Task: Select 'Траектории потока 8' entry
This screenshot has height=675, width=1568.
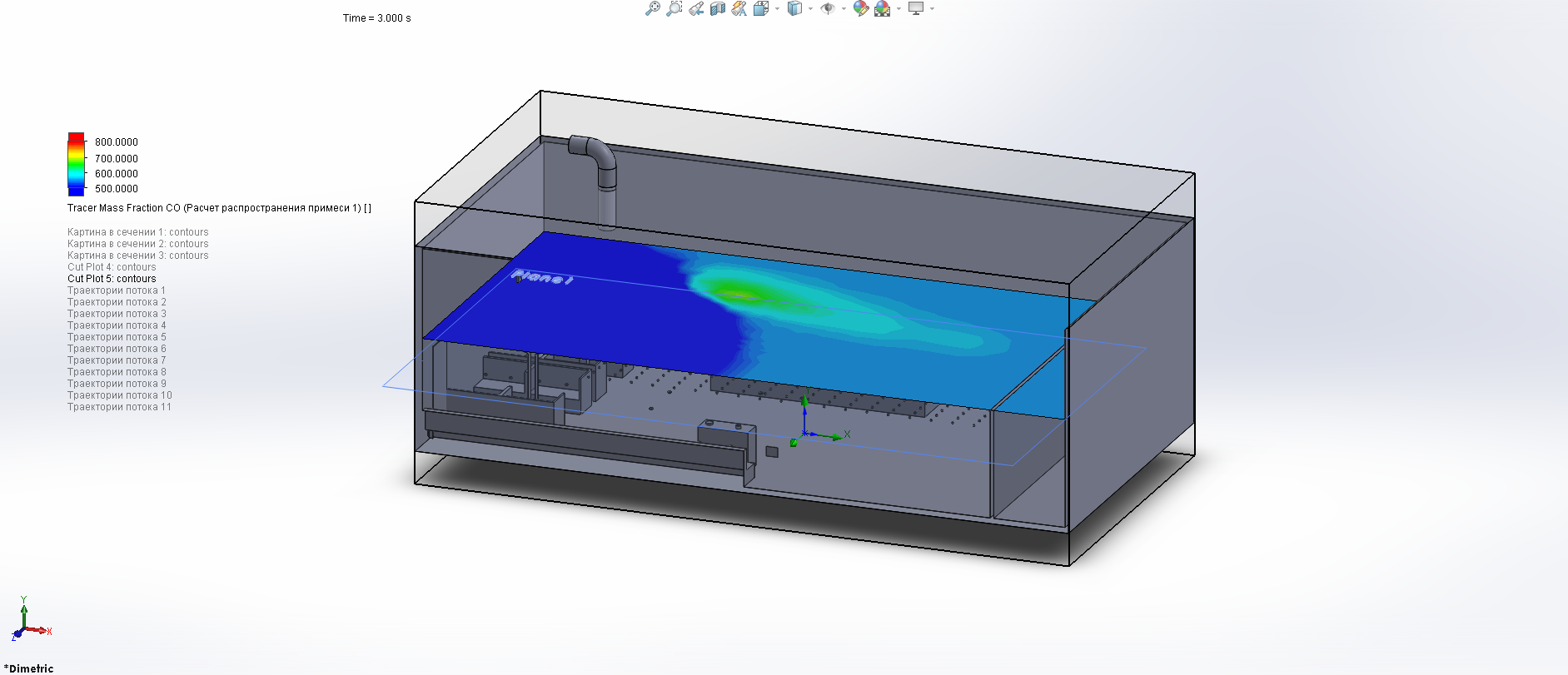Action: (x=117, y=372)
